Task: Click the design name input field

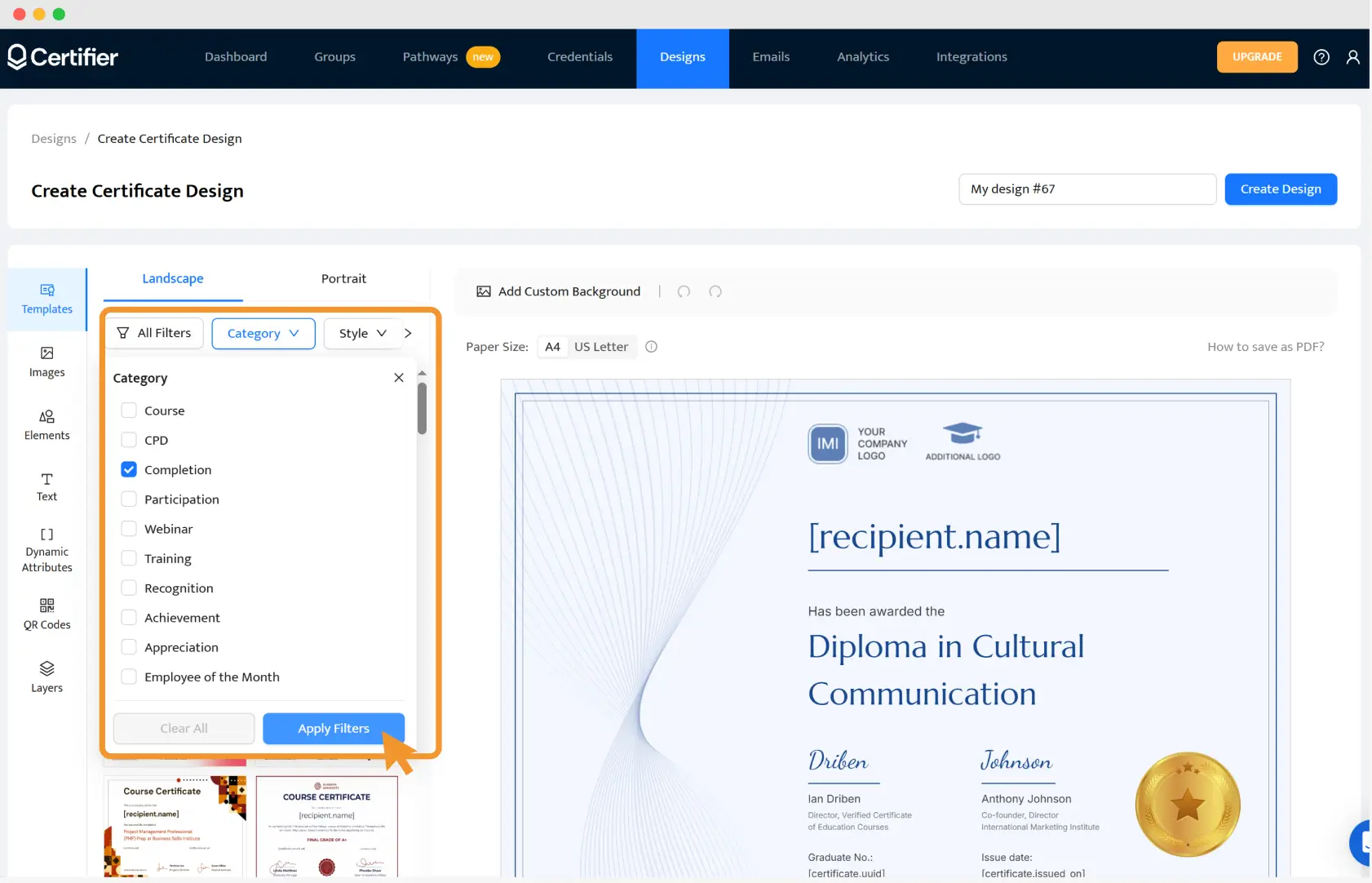Action: (x=1087, y=189)
